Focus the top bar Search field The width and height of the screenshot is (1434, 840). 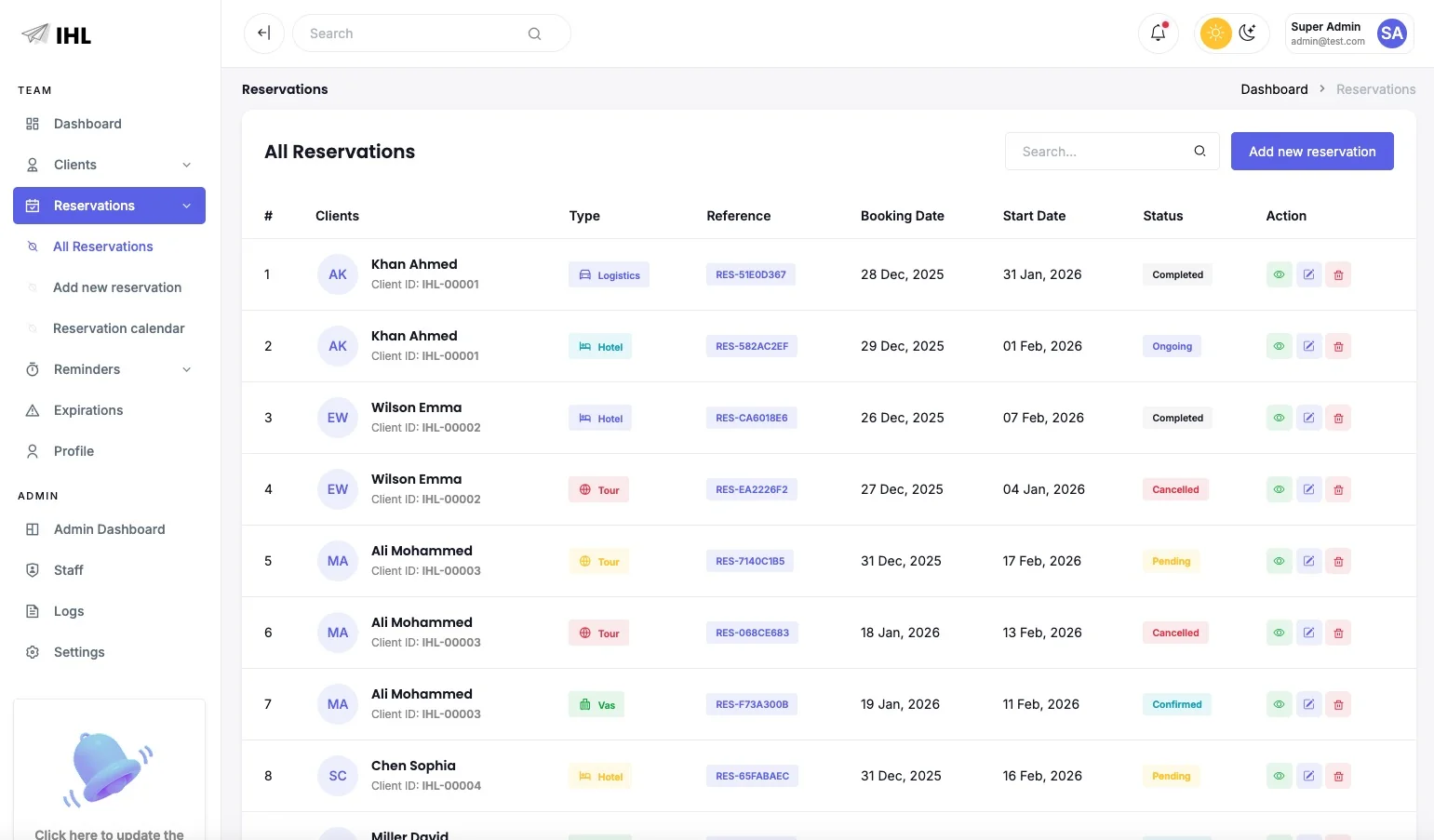[x=432, y=33]
